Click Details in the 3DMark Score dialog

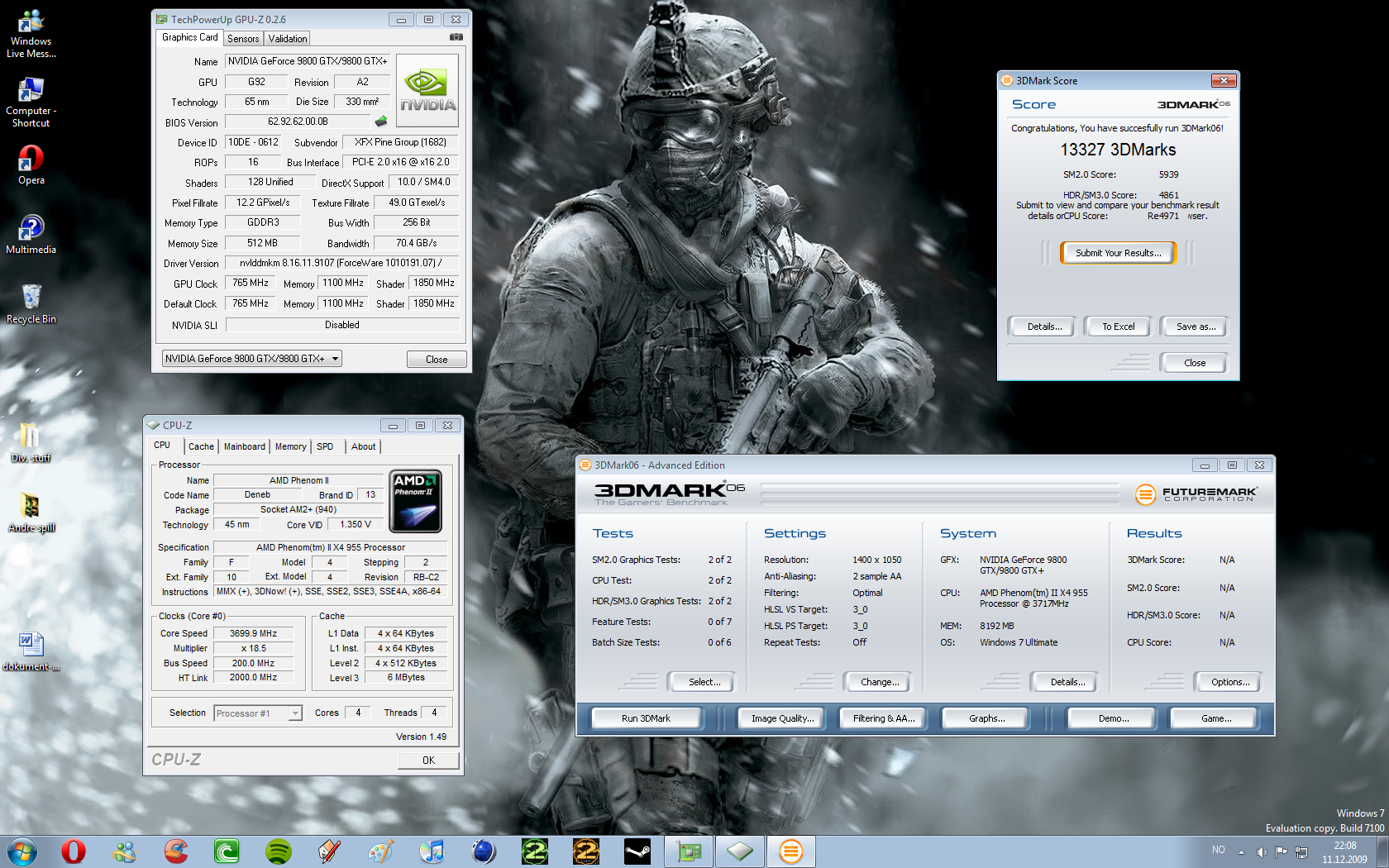coord(1044,327)
